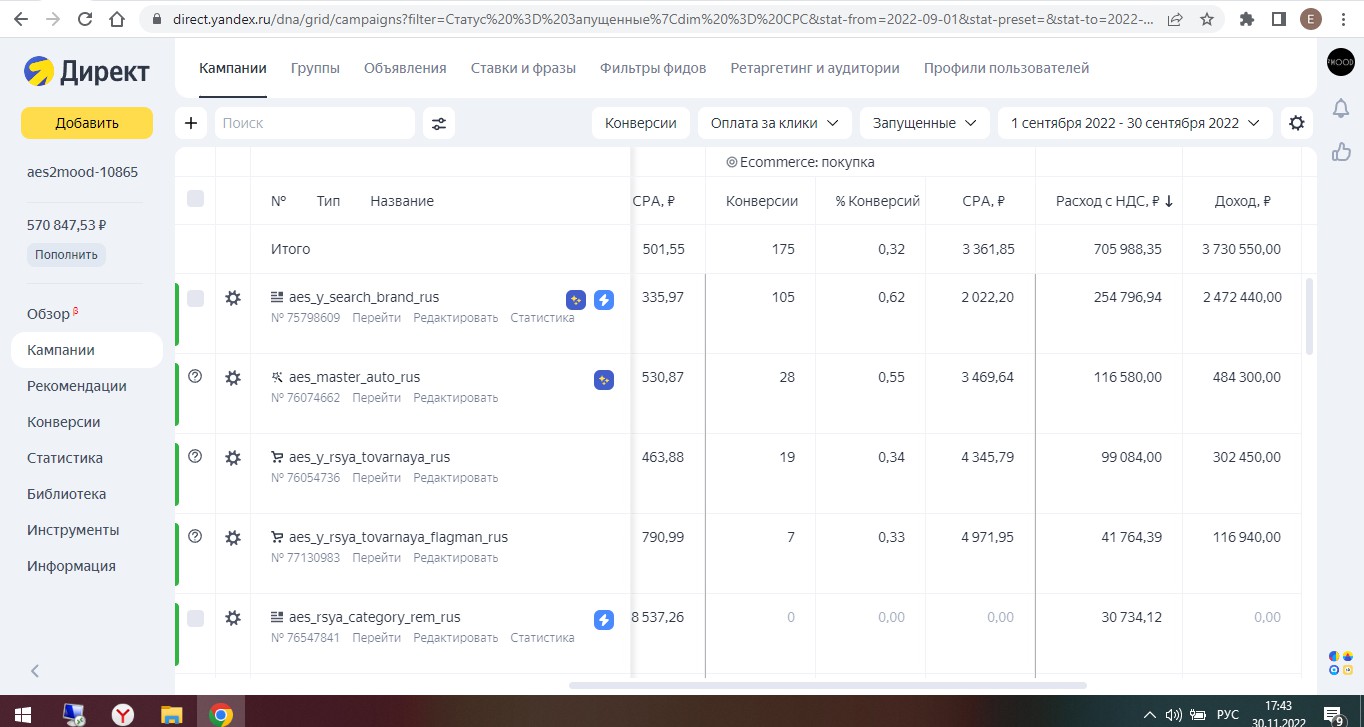Click the Пополнить balance button
Screen dimensions: 1364x727
point(66,254)
